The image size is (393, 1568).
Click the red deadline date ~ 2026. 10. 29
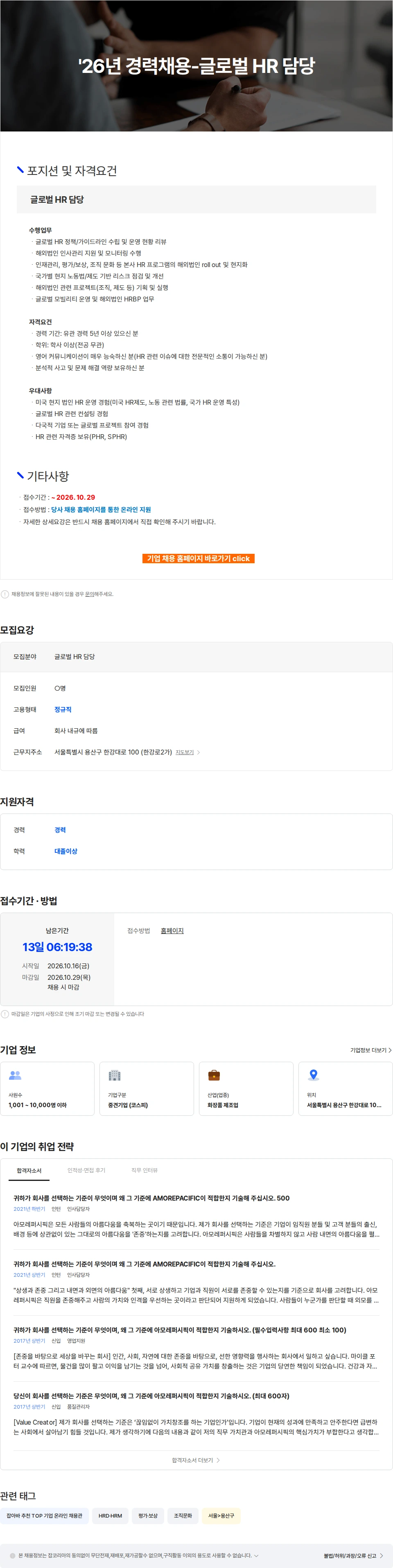(73, 497)
